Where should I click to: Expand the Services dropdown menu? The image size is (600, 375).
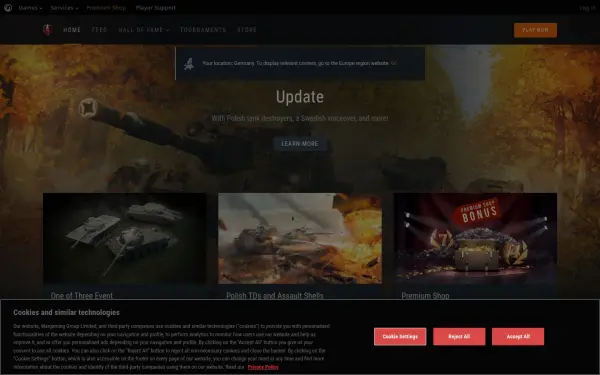(x=64, y=8)
